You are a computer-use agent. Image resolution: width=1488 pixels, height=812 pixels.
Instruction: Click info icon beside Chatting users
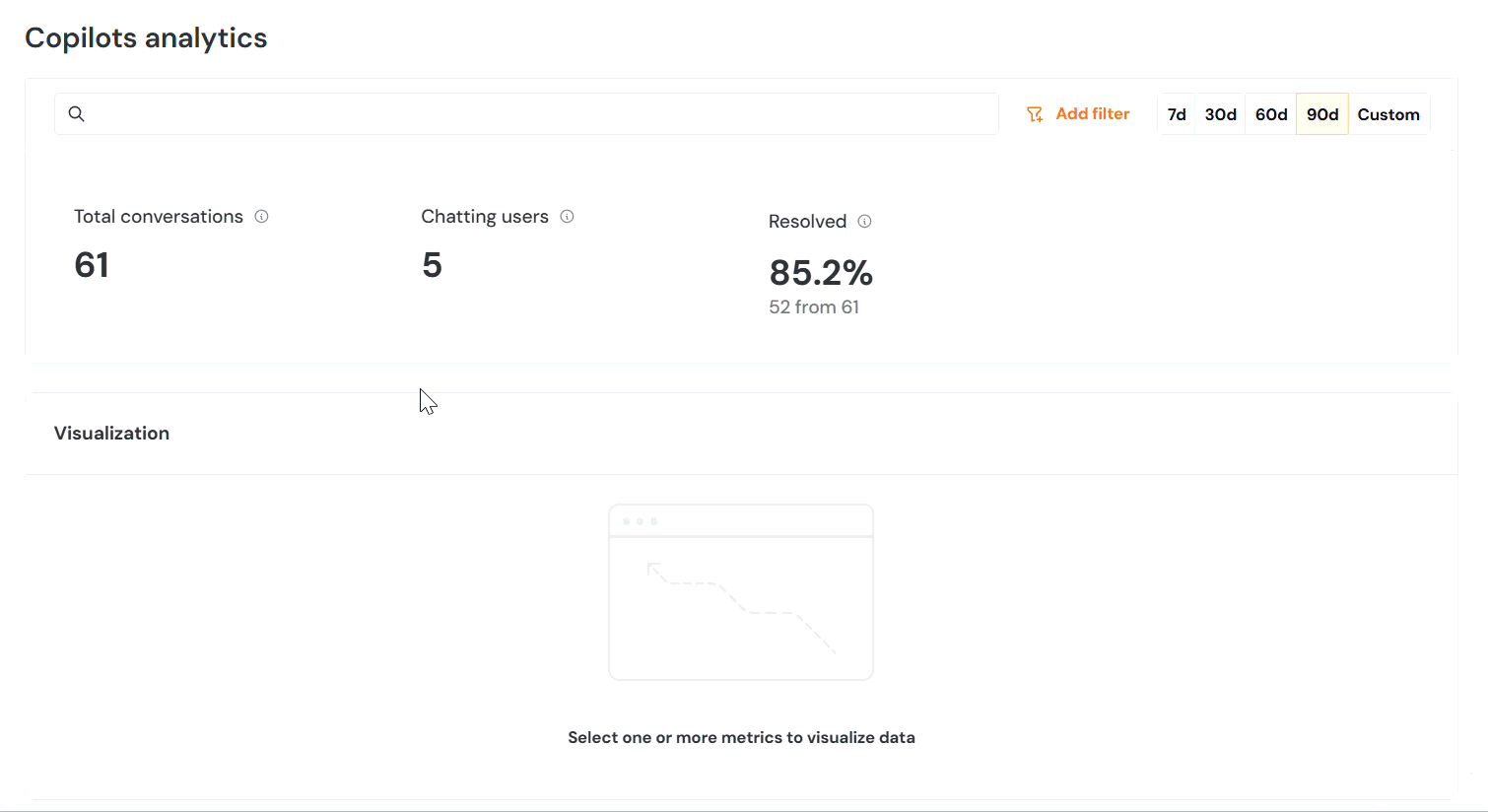(x=567, y=217)
